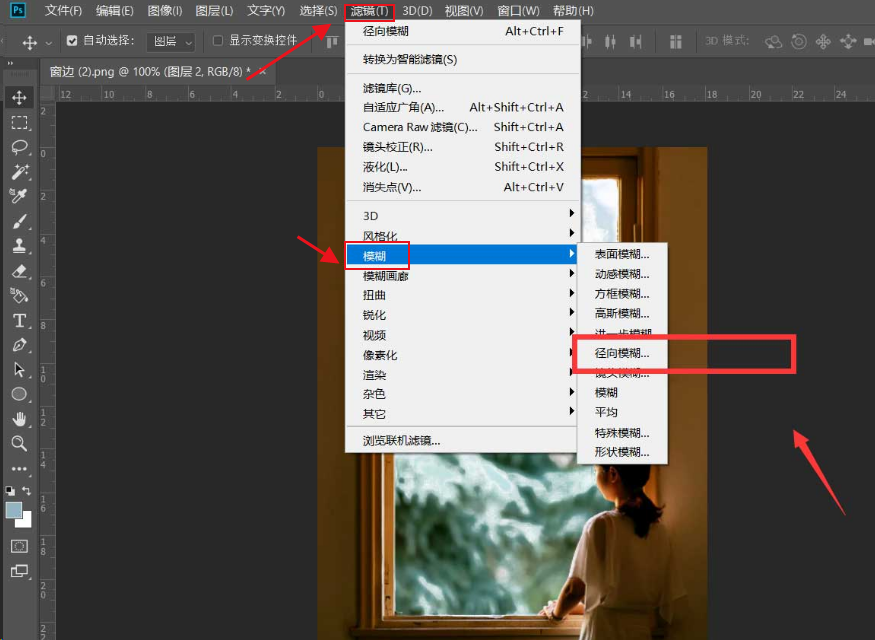Open Camera Raw 滤镜

tap(420, 127)
